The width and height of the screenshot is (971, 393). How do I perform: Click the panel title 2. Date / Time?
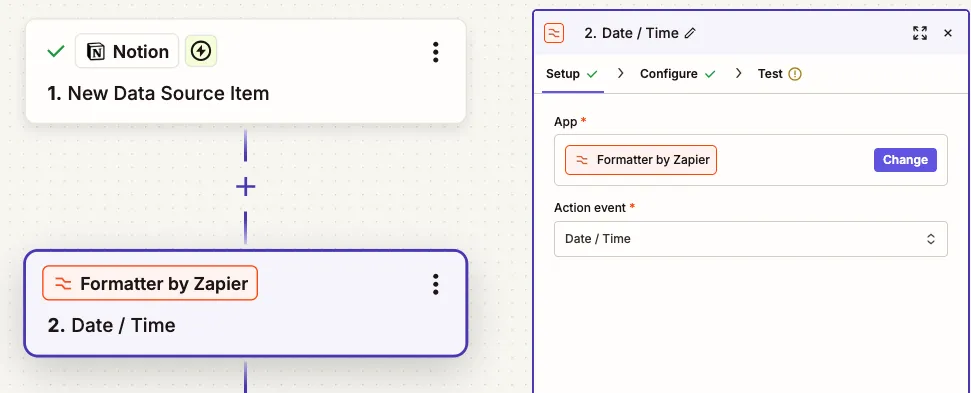click(631, 33)
